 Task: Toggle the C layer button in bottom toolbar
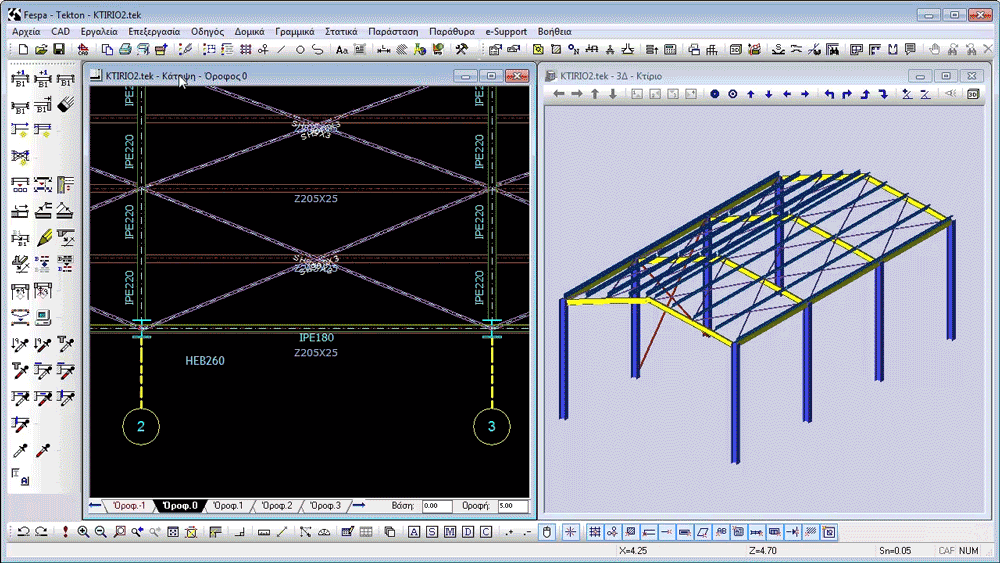(486, 532)
